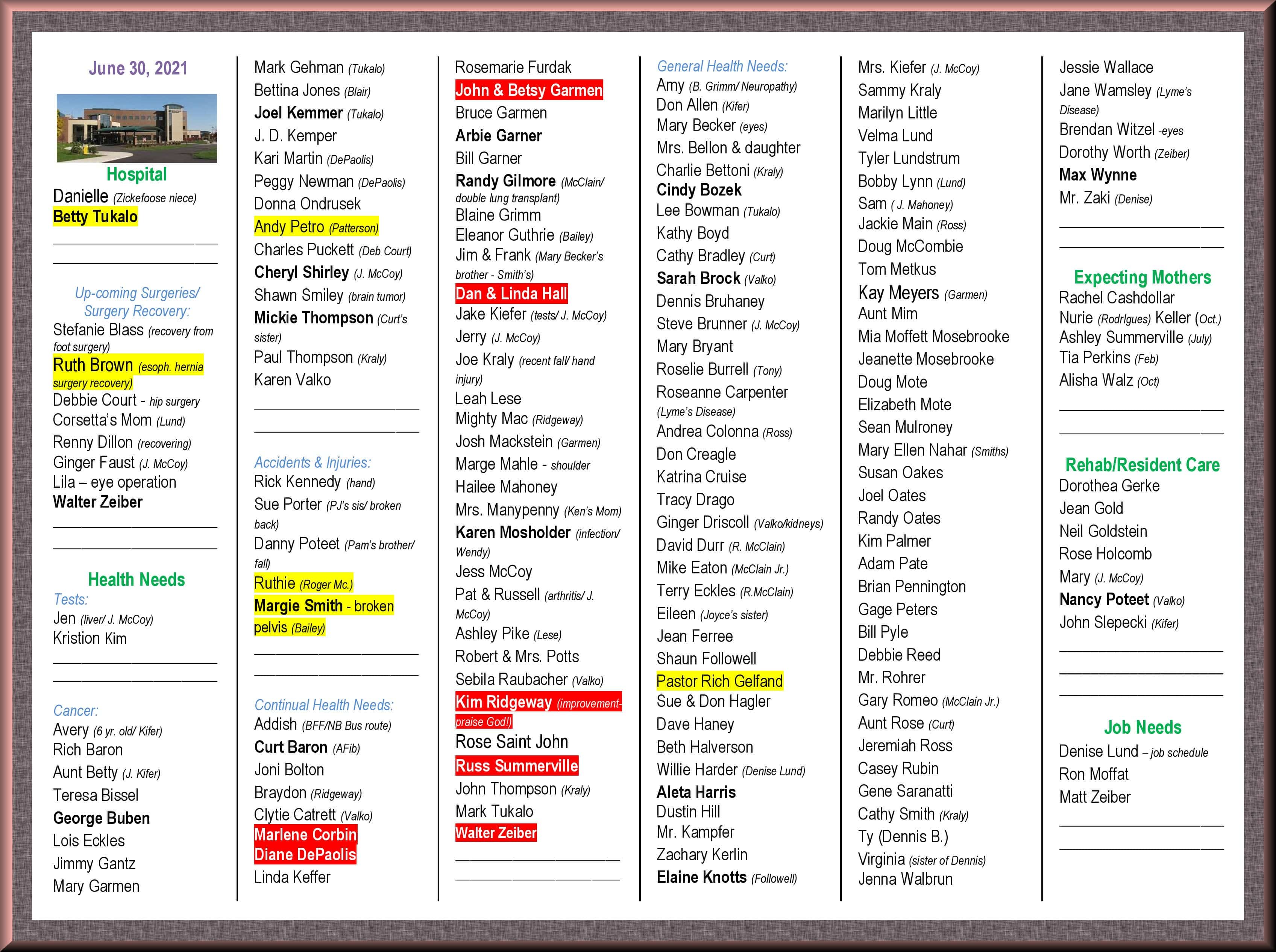
Task: Click Brian Pennington name
Action: click(x=911, y=587)
